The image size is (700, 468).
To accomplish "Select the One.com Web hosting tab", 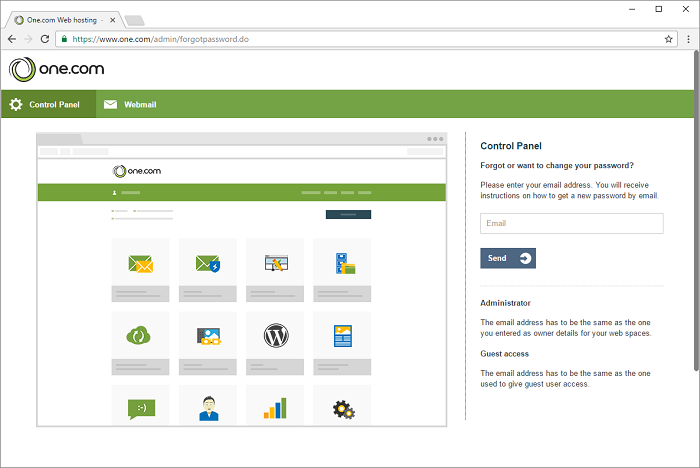I will pyautogui.click(x=62, y=20).
